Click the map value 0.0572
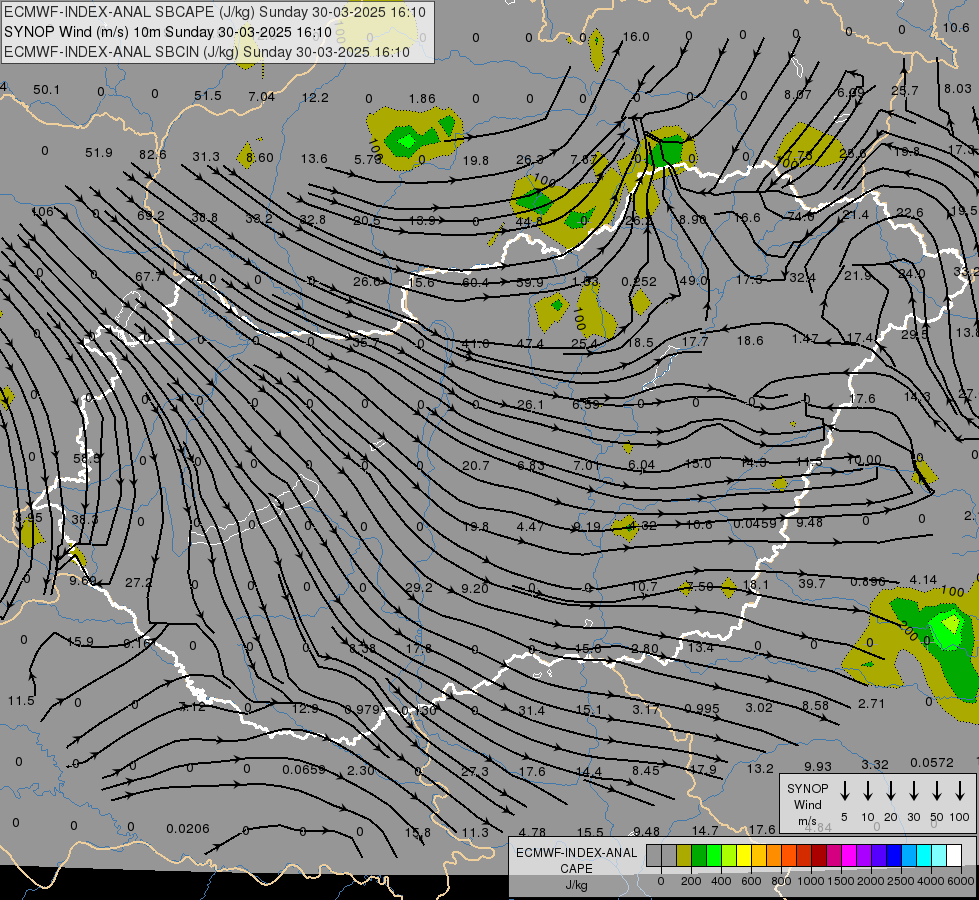 coord(932,763)
